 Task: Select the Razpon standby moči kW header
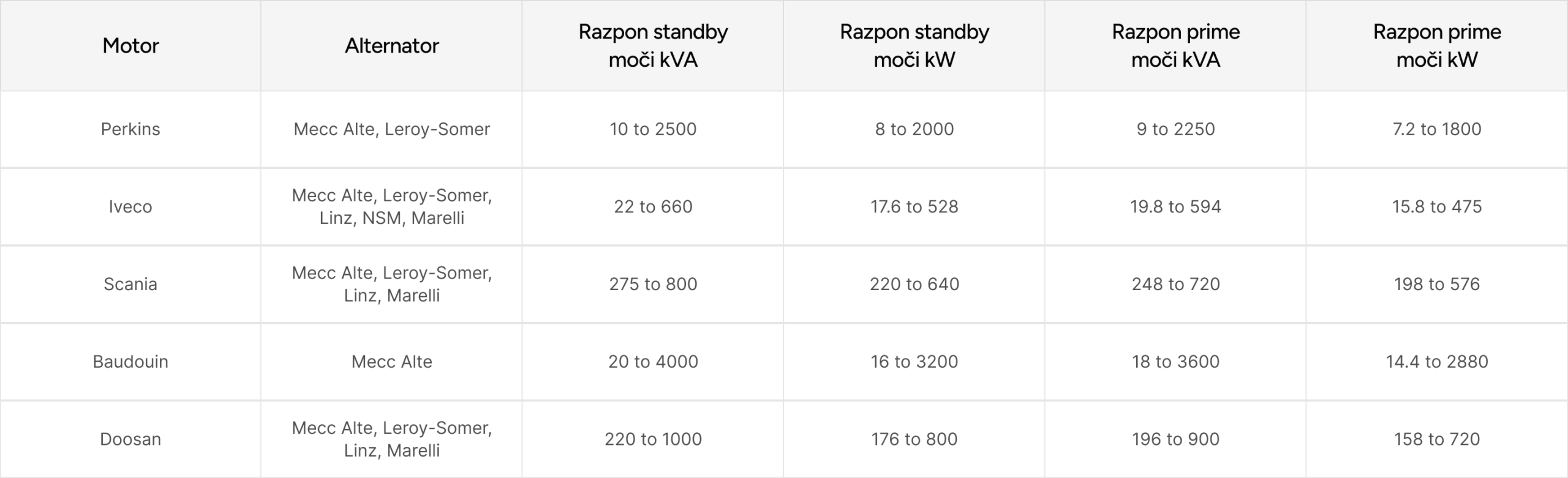pos(914,46)
